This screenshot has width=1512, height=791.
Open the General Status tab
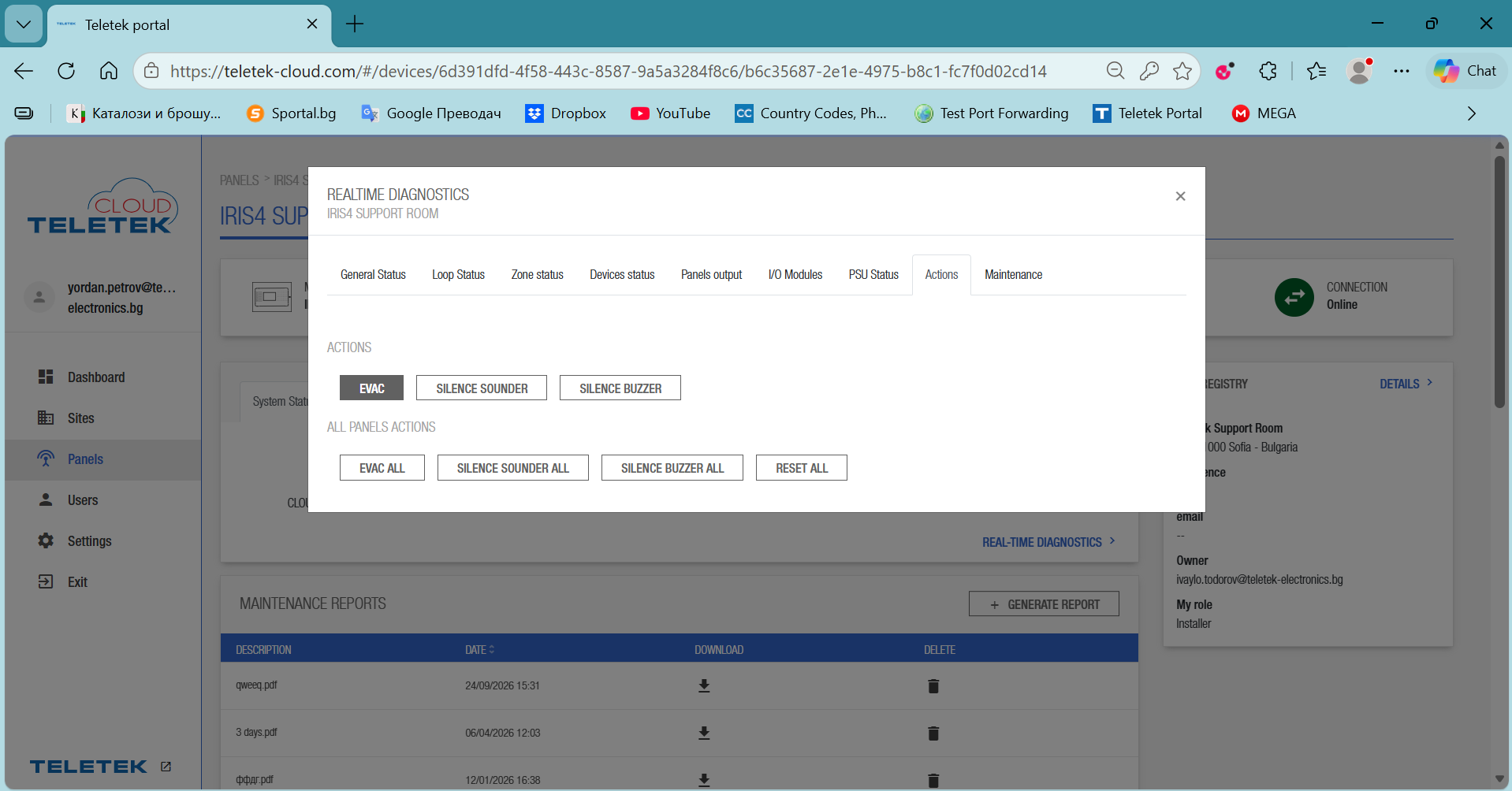(373, 275)
